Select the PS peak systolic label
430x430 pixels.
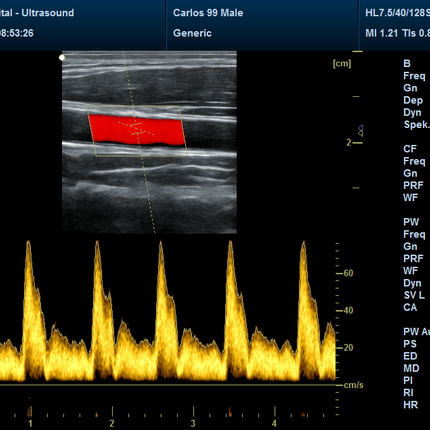(410, 344)
